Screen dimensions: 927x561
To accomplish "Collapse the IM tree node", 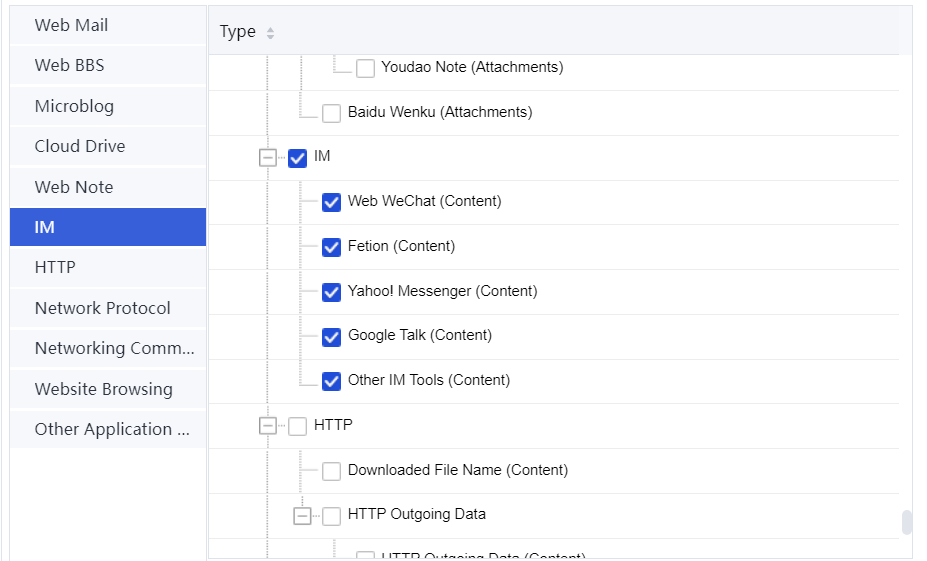I will click(267, 158).
